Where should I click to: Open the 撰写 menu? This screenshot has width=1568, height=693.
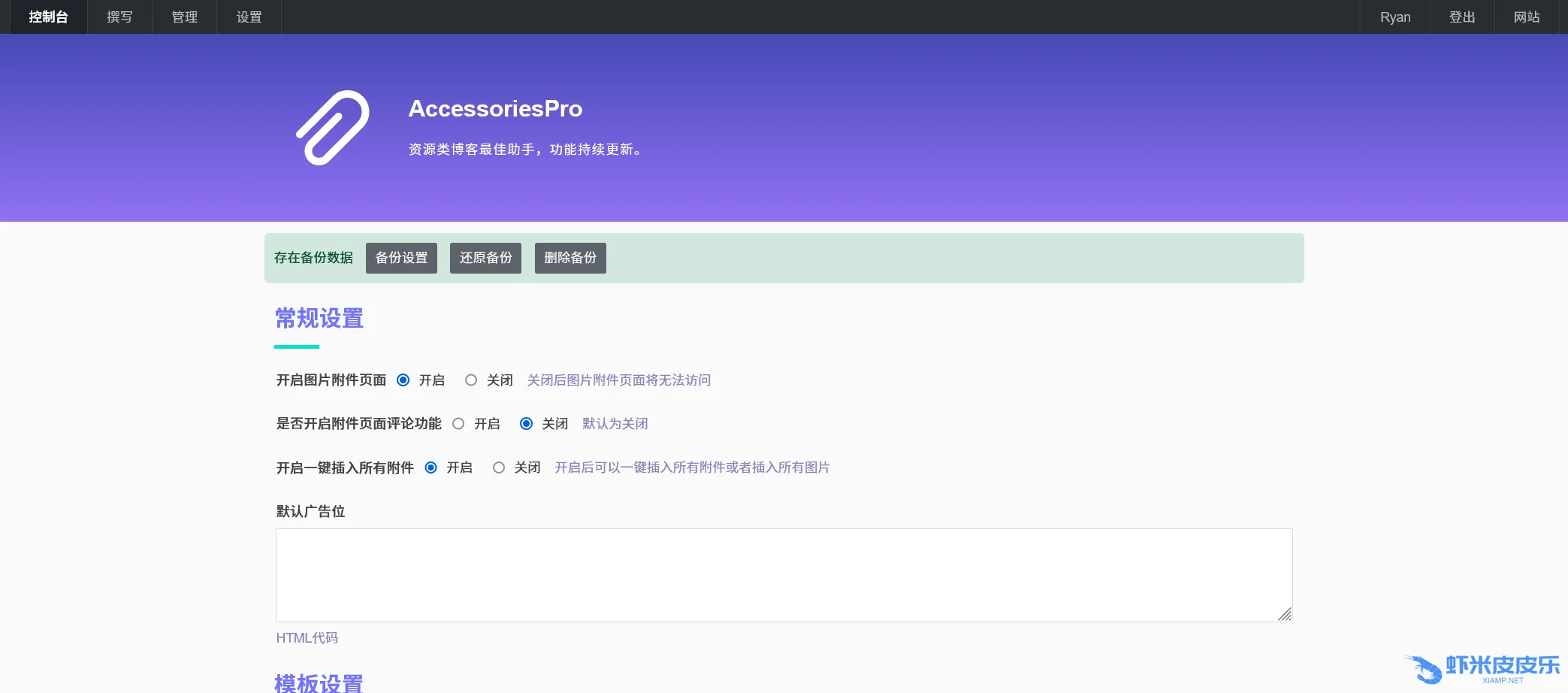[x=119, y=17]
